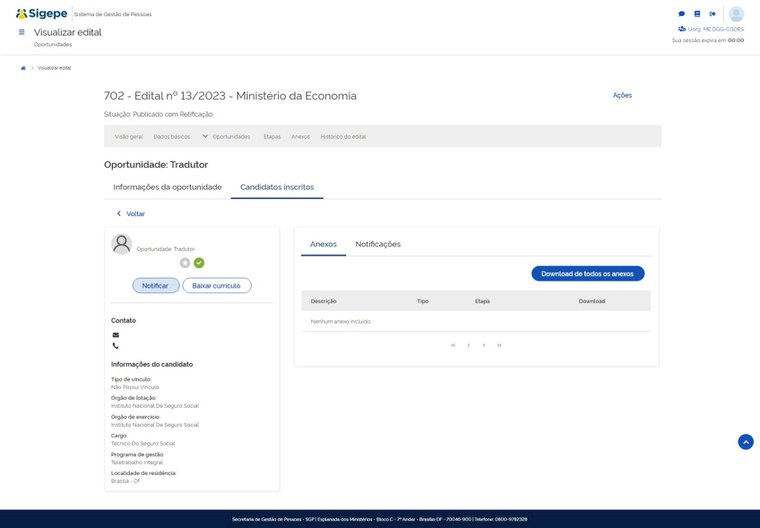The height and width of the screenshot is (528, 760).
Task: Click the logout arrow icon
Action: tap(712, 14)
